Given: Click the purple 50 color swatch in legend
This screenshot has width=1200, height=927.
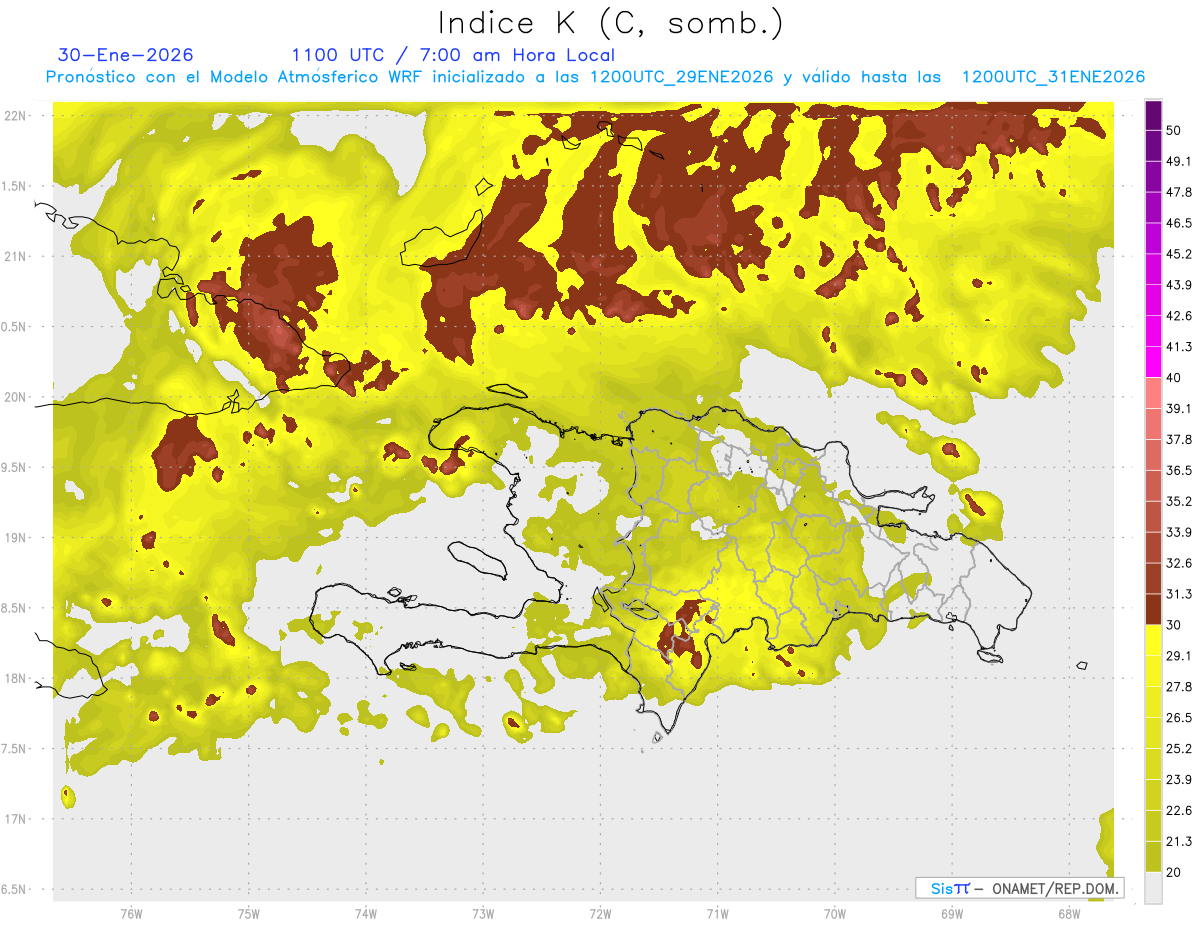Looking at the screenshot, I should [1153, 116].
